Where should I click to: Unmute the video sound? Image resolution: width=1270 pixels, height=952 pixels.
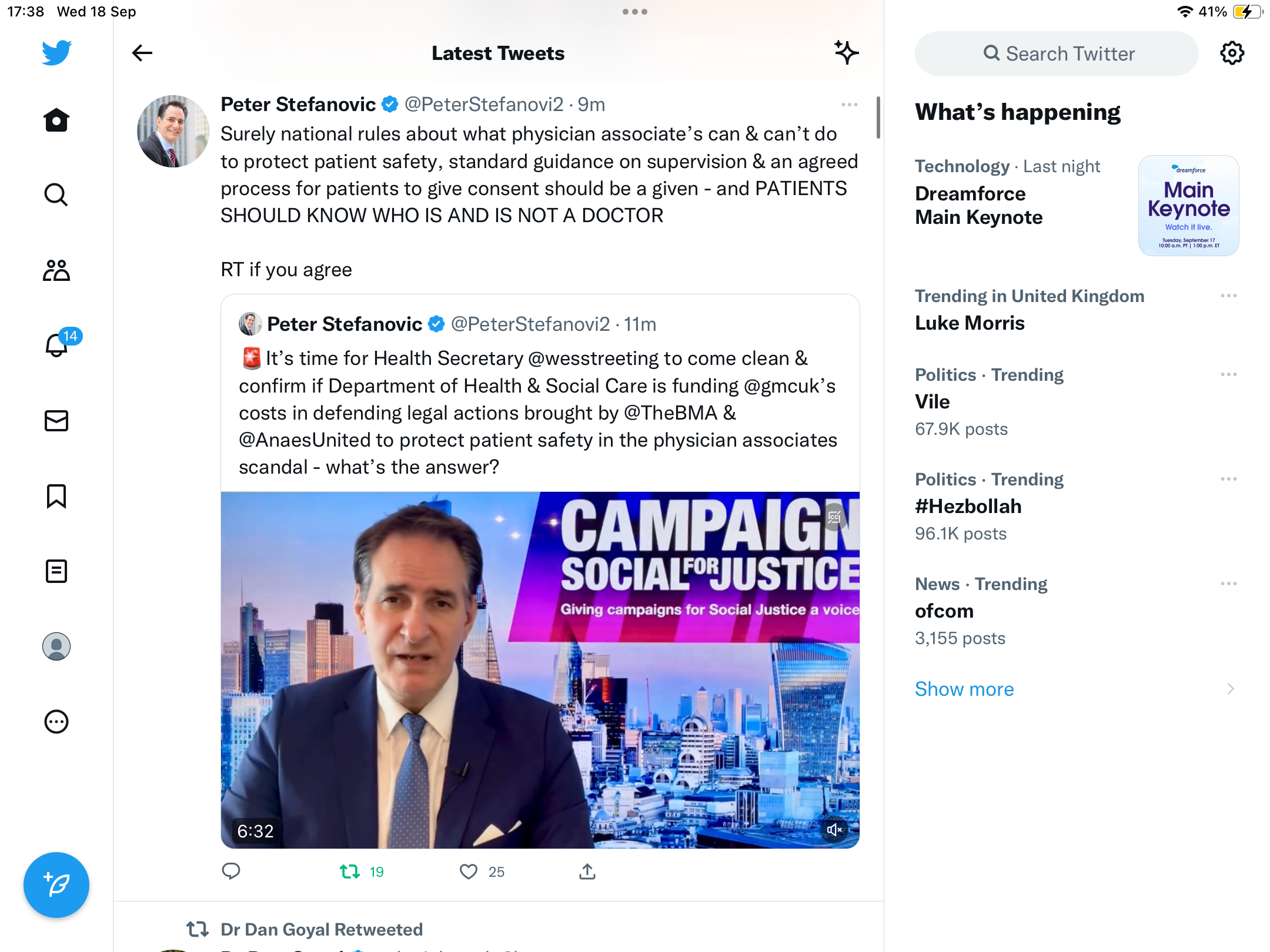(x=834, y=830)
